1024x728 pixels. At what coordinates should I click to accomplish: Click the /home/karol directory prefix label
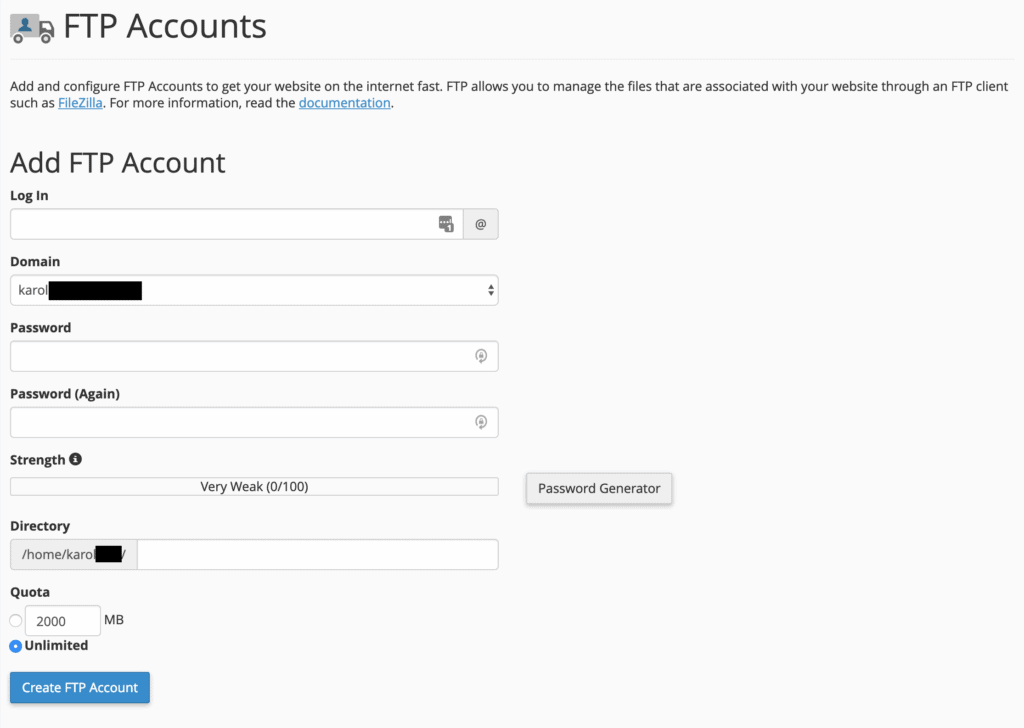point(74,555)
